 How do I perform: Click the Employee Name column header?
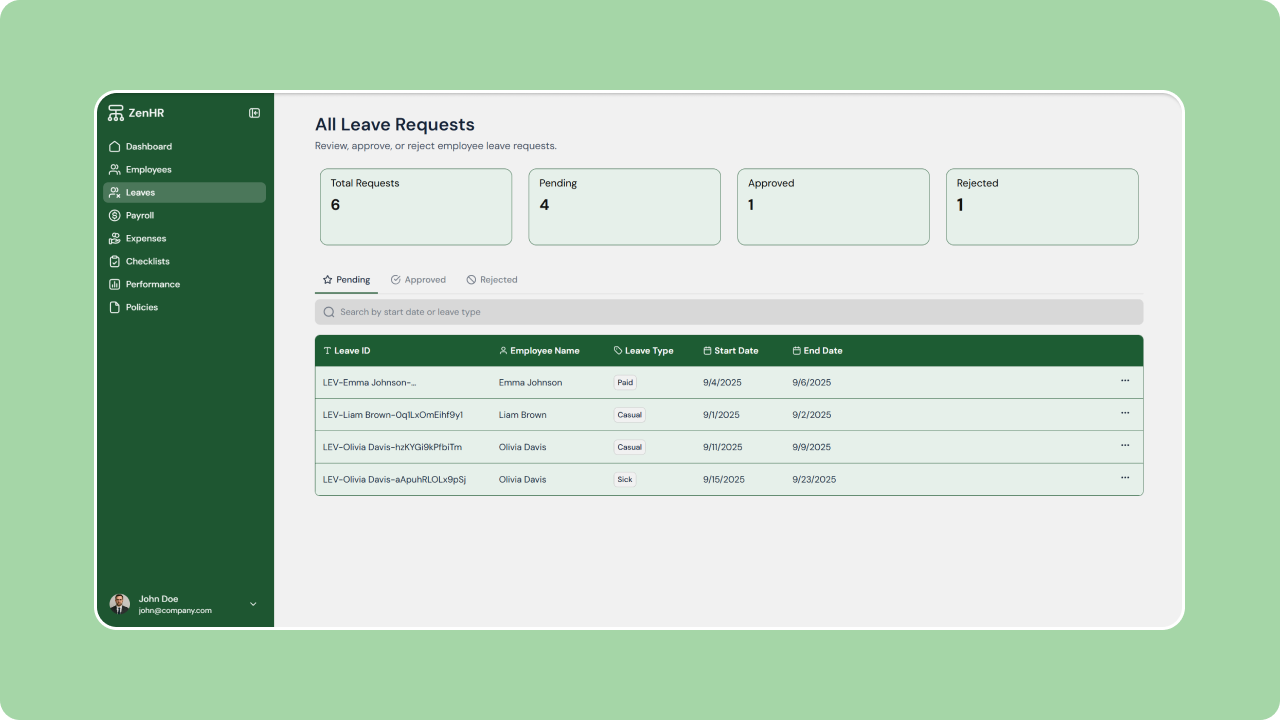pyautogui.click(x=539, y=351)
